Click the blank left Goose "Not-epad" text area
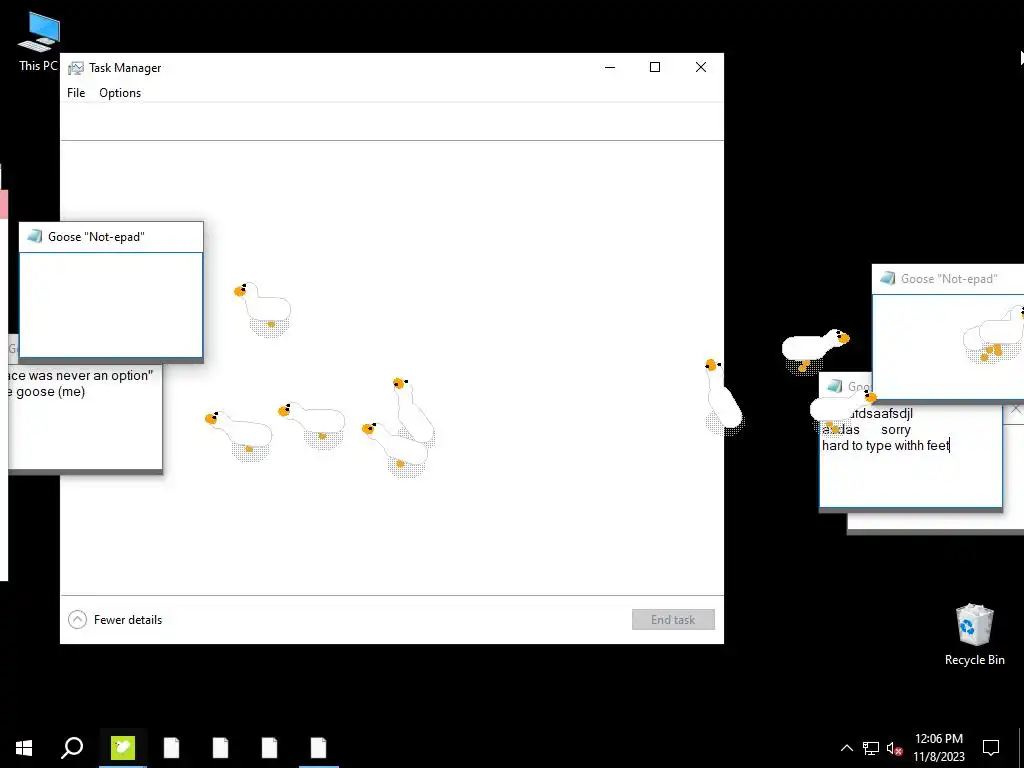 tap(111, 305)
